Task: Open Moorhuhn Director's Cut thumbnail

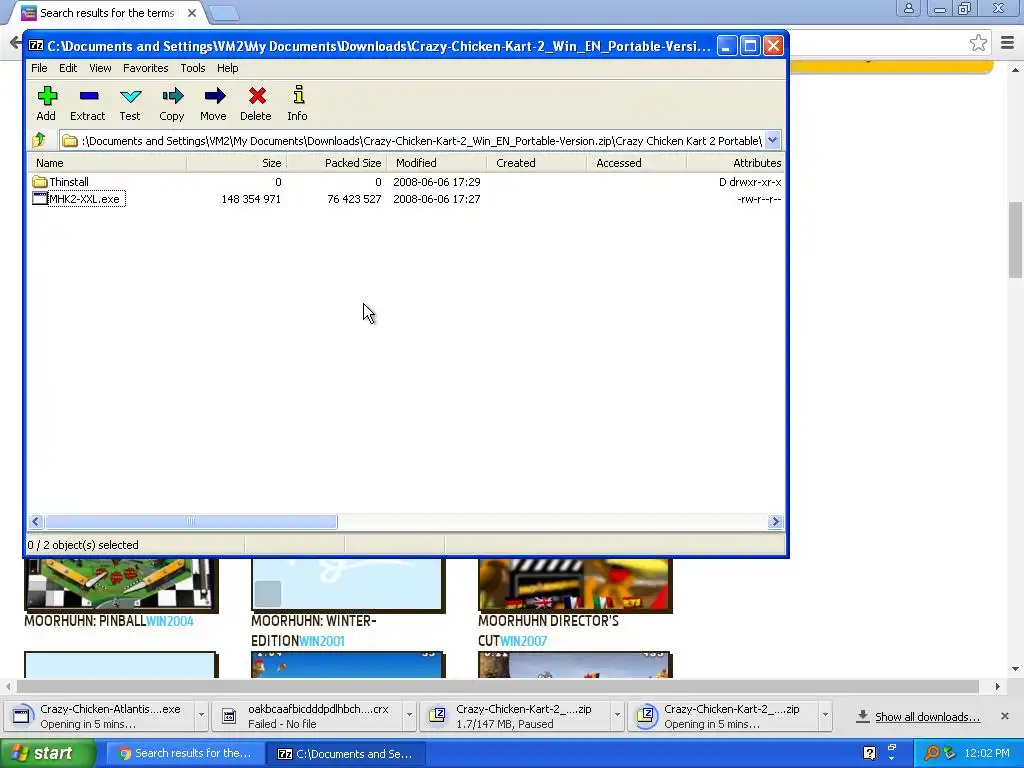Action: [575, 584]
